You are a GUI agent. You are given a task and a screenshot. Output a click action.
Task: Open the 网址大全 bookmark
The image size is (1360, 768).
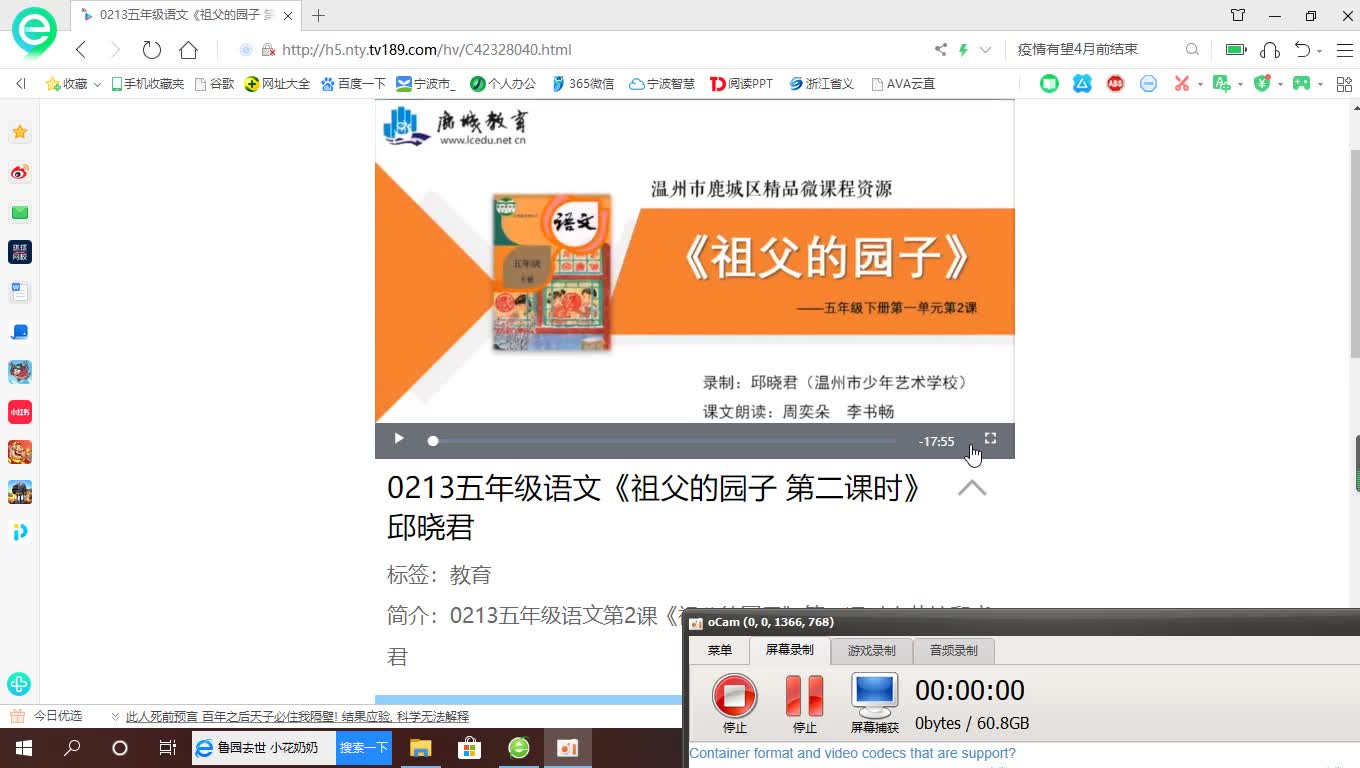(x=277, y=84)
